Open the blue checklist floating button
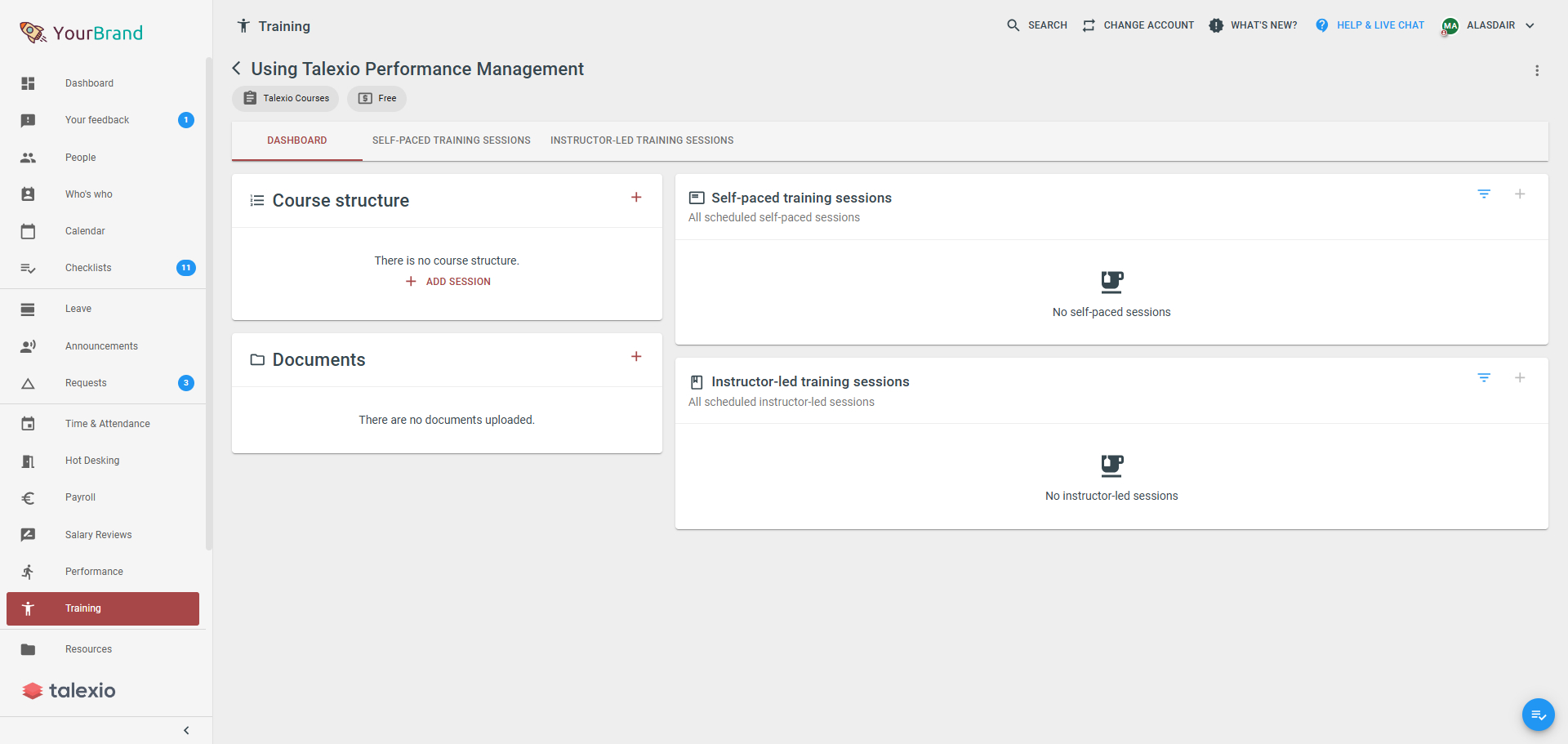The image size is (1568, 744). tap(1539, 715)
